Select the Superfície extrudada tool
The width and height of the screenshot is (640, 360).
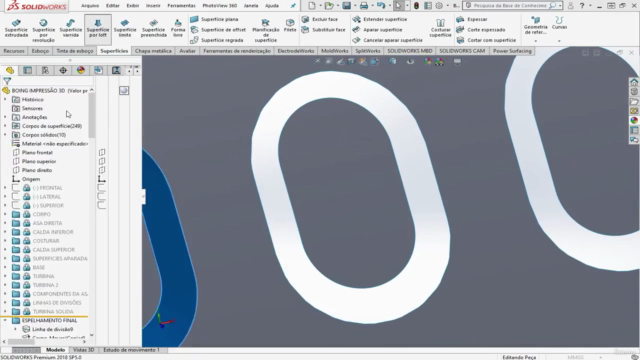[16, 28]
